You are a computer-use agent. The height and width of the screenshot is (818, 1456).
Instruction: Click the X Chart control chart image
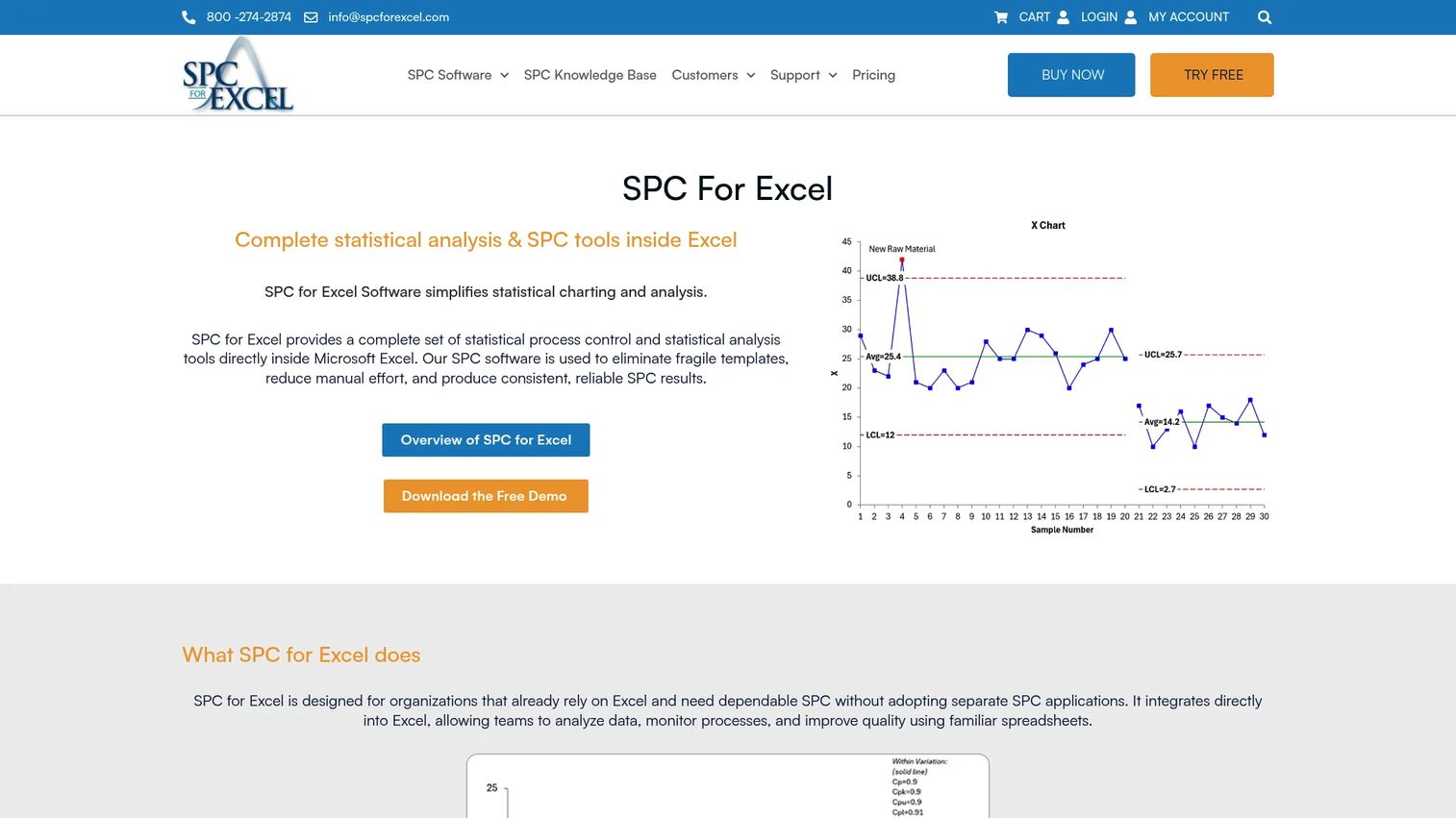click(x=1050, y=376)
